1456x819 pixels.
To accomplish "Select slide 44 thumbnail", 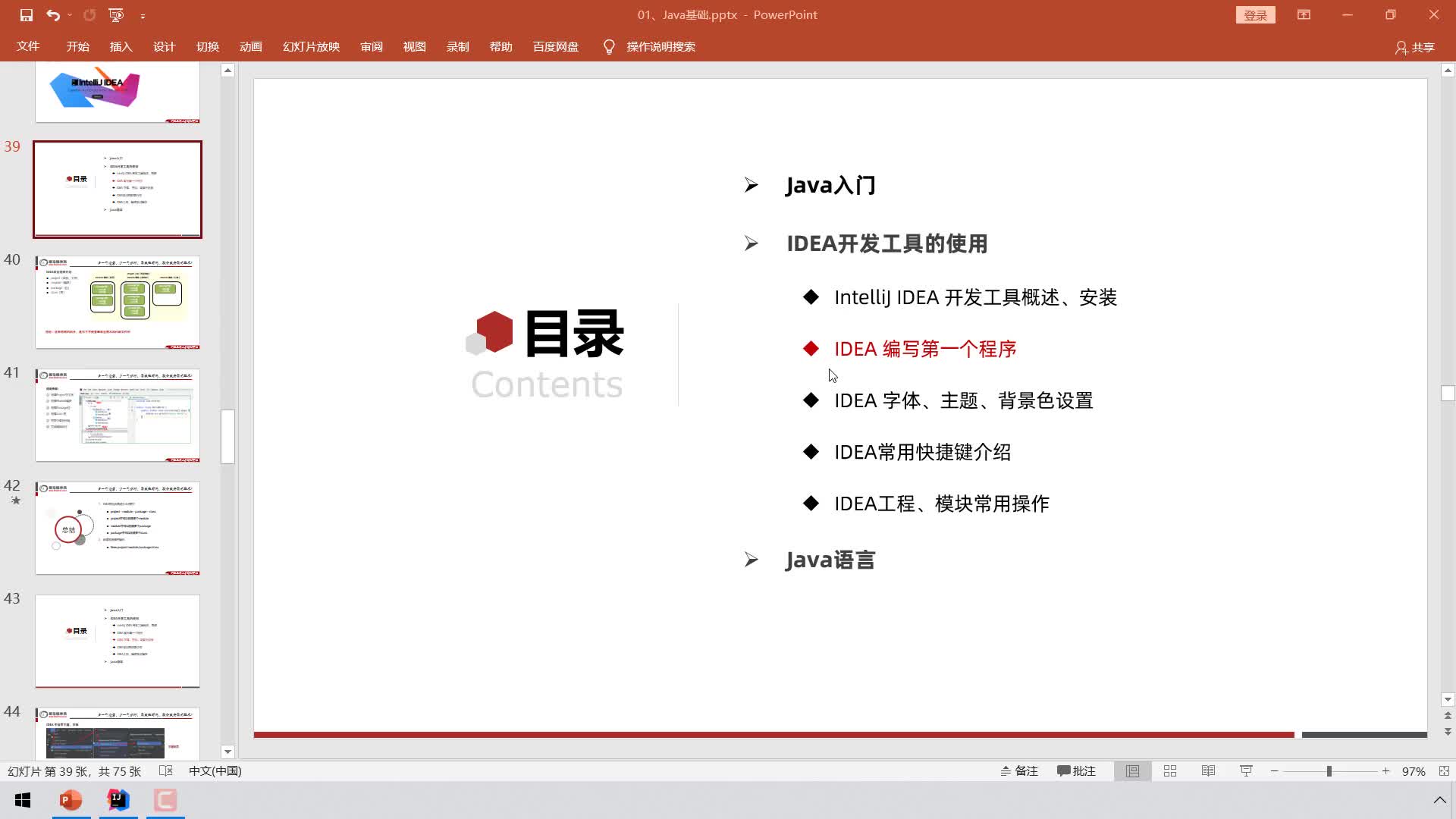I will pyautogui.click(x=118, y=733).
